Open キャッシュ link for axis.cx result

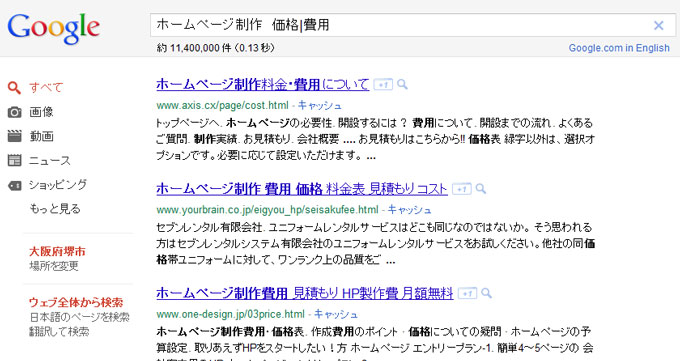point(320,105)
